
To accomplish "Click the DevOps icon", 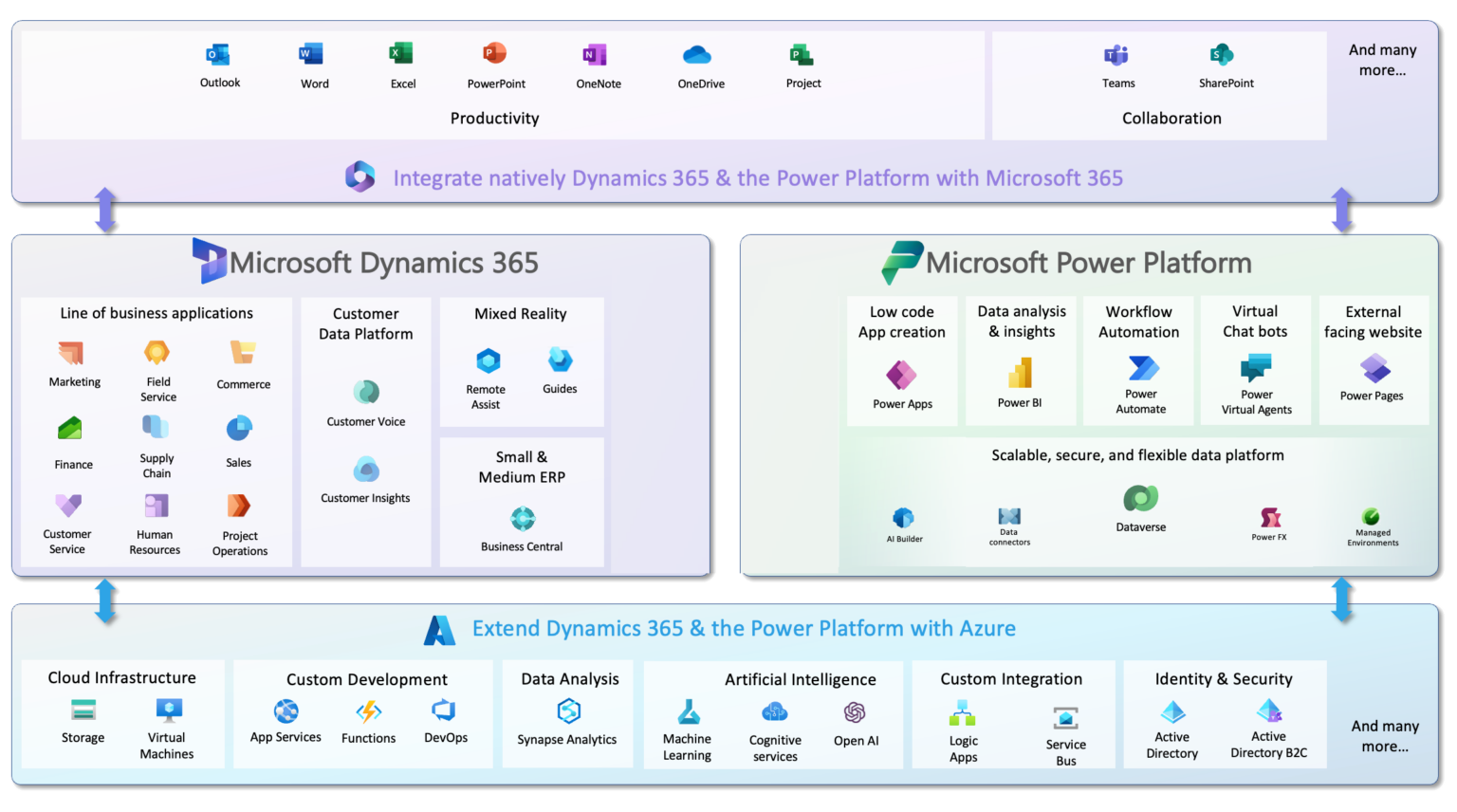I will [443, 710].
